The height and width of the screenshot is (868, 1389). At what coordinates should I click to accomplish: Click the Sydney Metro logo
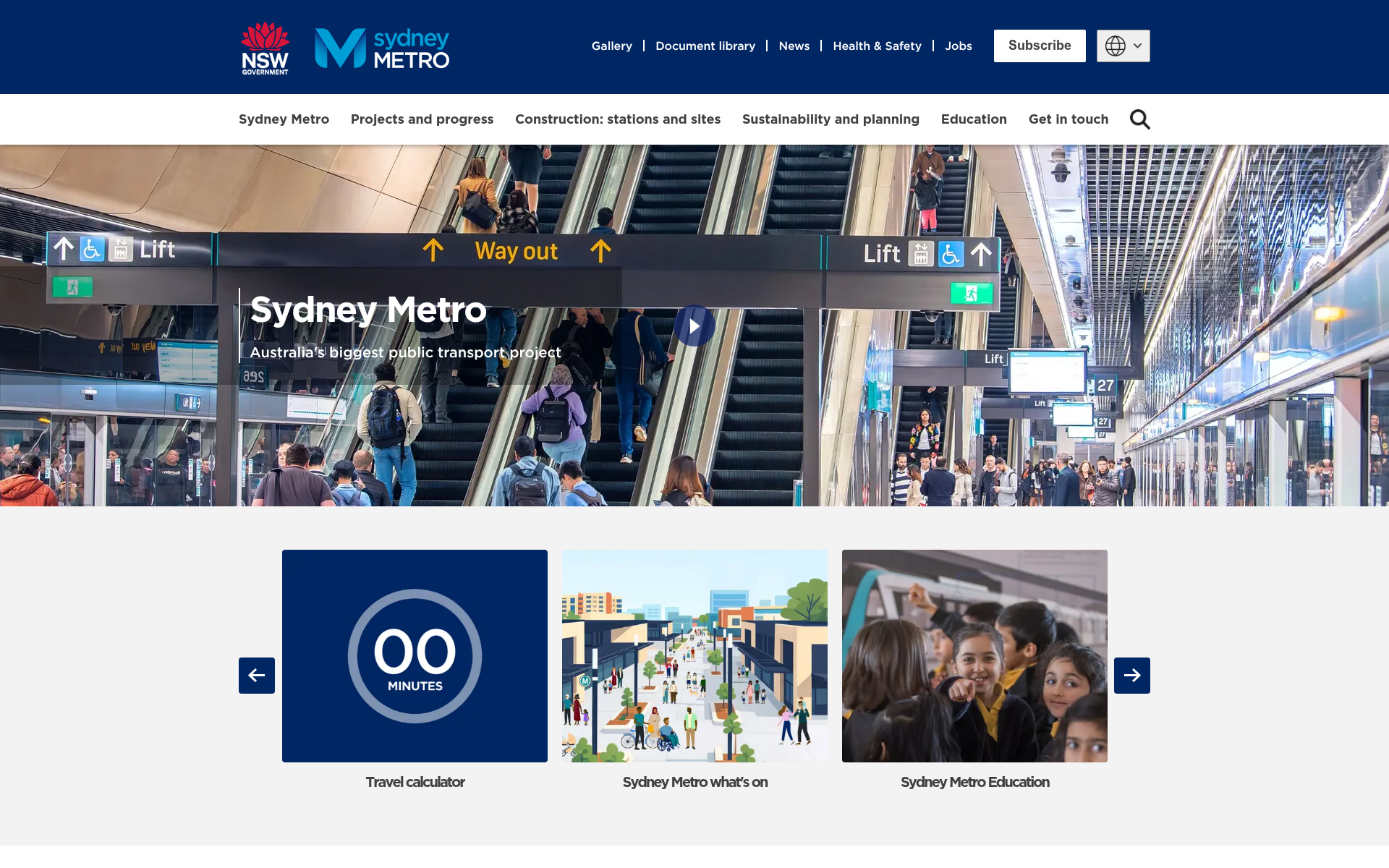pos(382,48)
